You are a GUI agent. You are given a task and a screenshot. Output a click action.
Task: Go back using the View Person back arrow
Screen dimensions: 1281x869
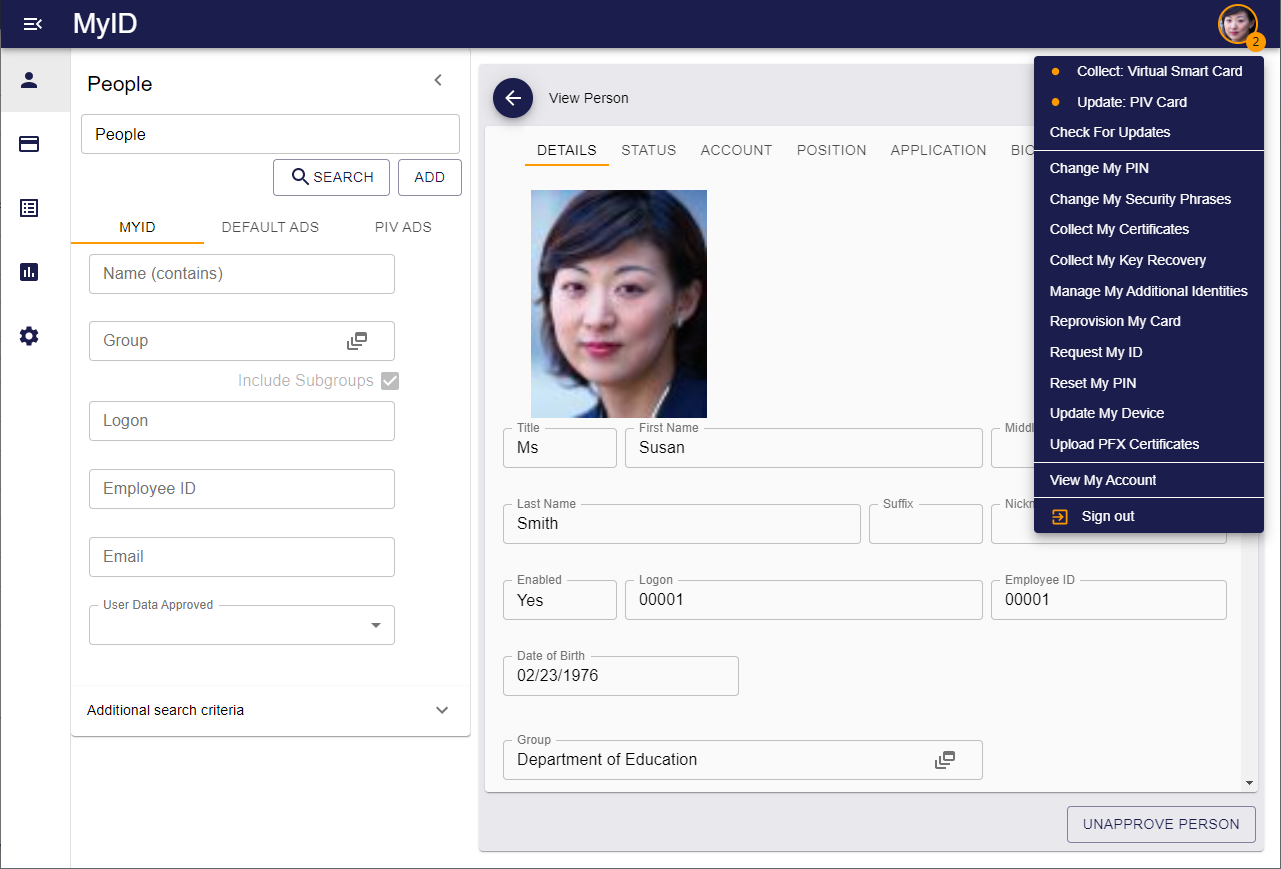point(513,98)
